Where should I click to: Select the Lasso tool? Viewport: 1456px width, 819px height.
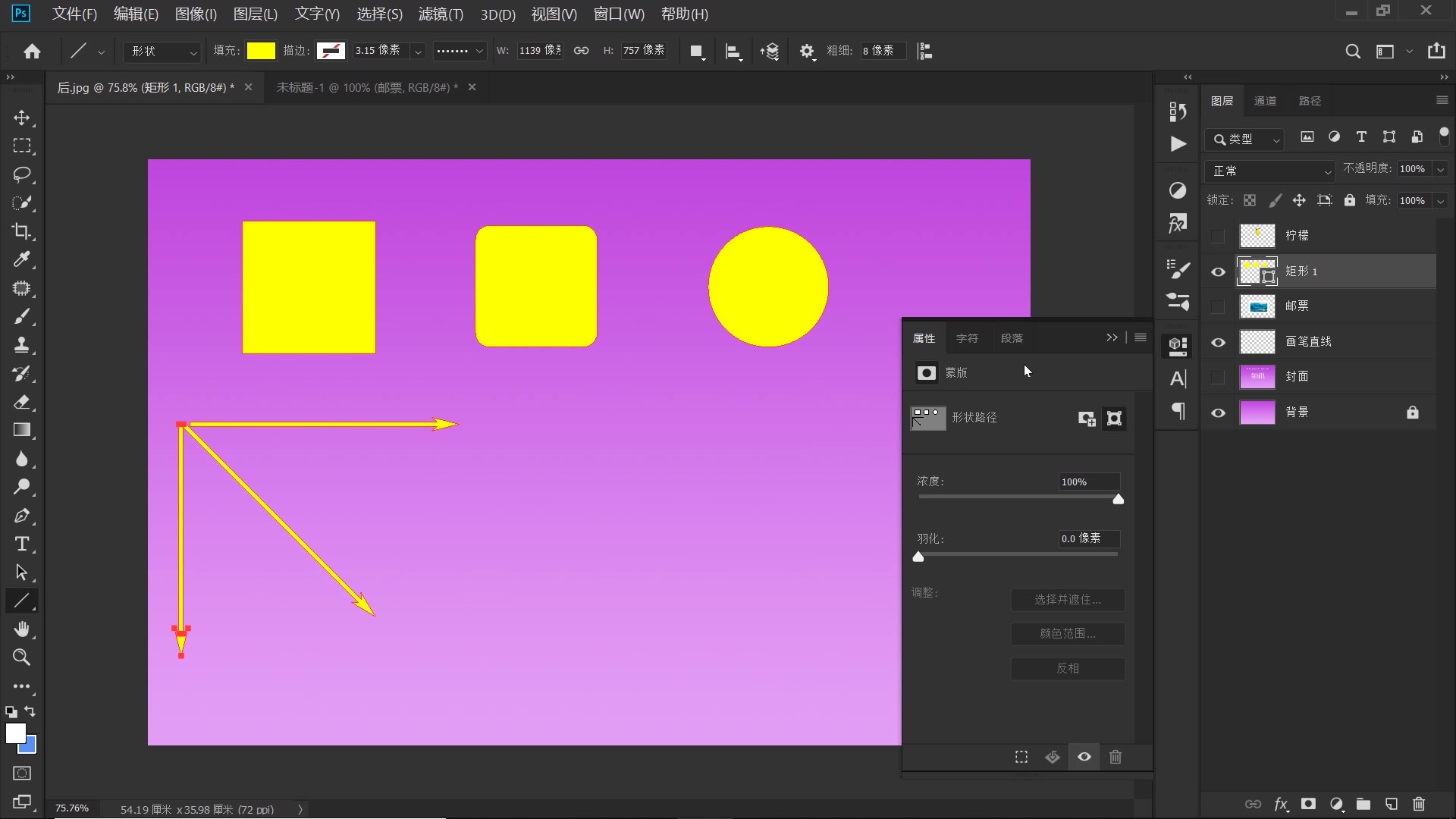21,174
